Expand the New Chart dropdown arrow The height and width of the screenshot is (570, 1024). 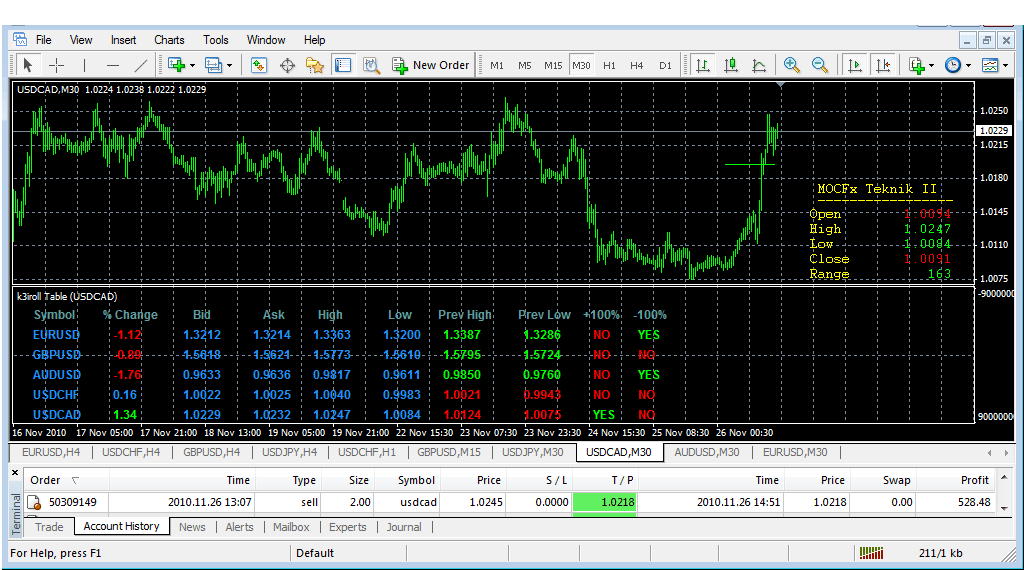pyautogui.click(x=192, y=66)
